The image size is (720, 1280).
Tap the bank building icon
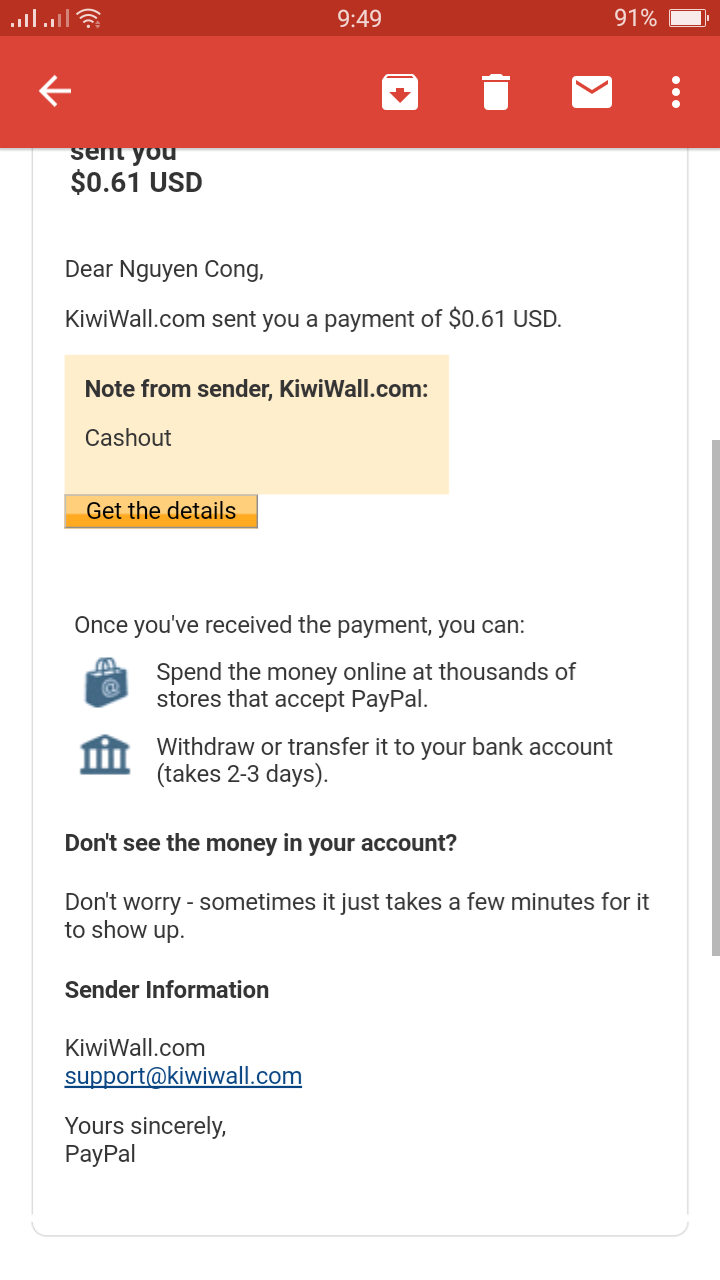click(105, 755)
